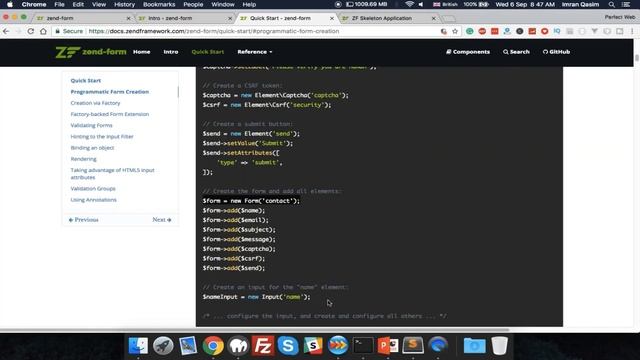
Task: Click the green round extension icon
Action: (x=470, y=31)
